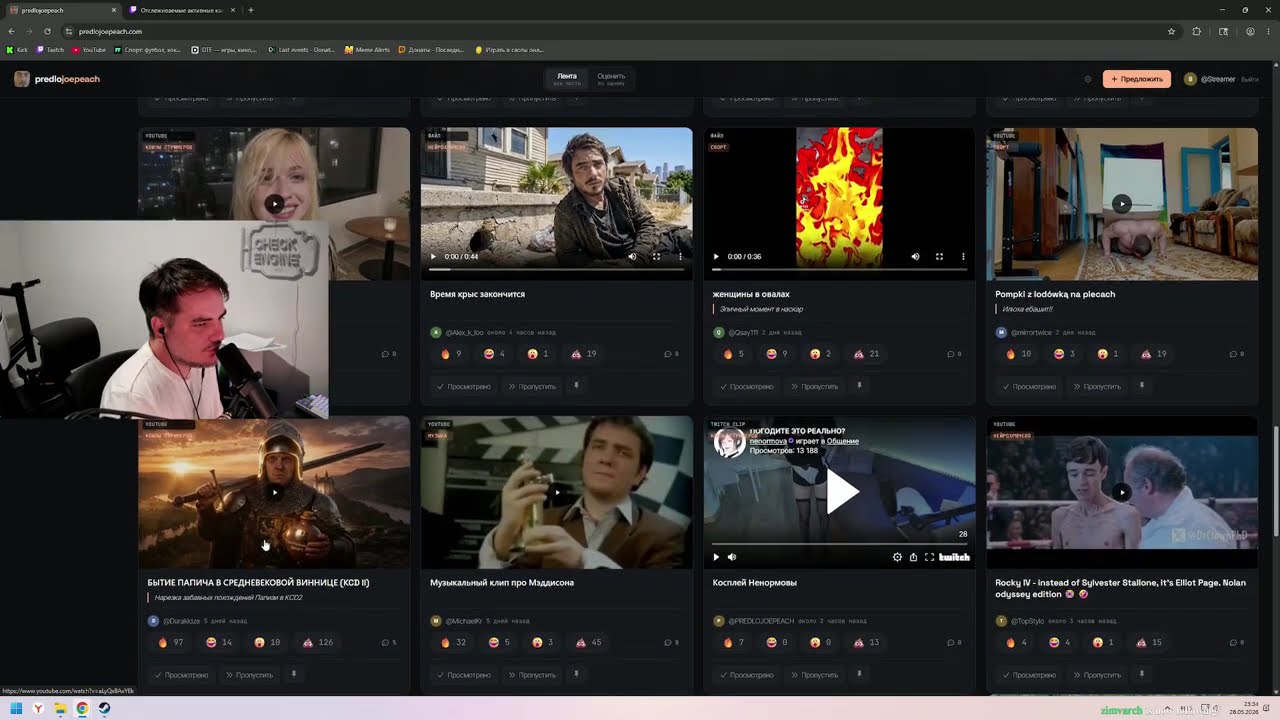Click poop reaction on 'БЫТИЕ ПАПИЧА' card
The image size is (1280, 720).
(x=319, y=642)
